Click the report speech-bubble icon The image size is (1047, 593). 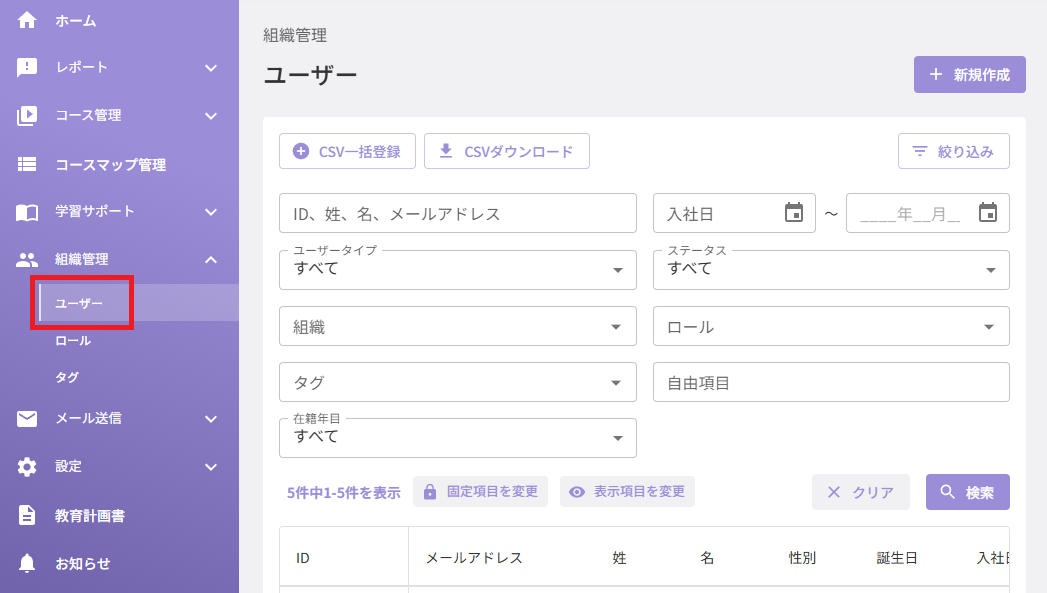[x=27, y=67]
